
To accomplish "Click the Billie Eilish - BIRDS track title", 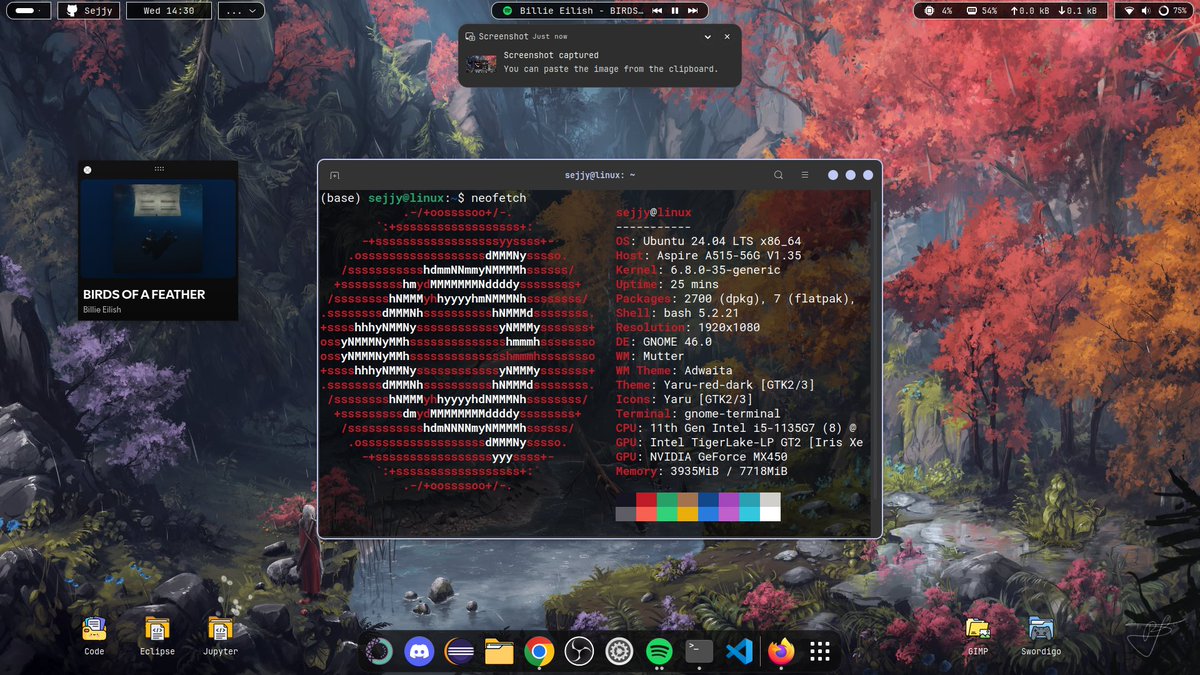I will [582, 11].
